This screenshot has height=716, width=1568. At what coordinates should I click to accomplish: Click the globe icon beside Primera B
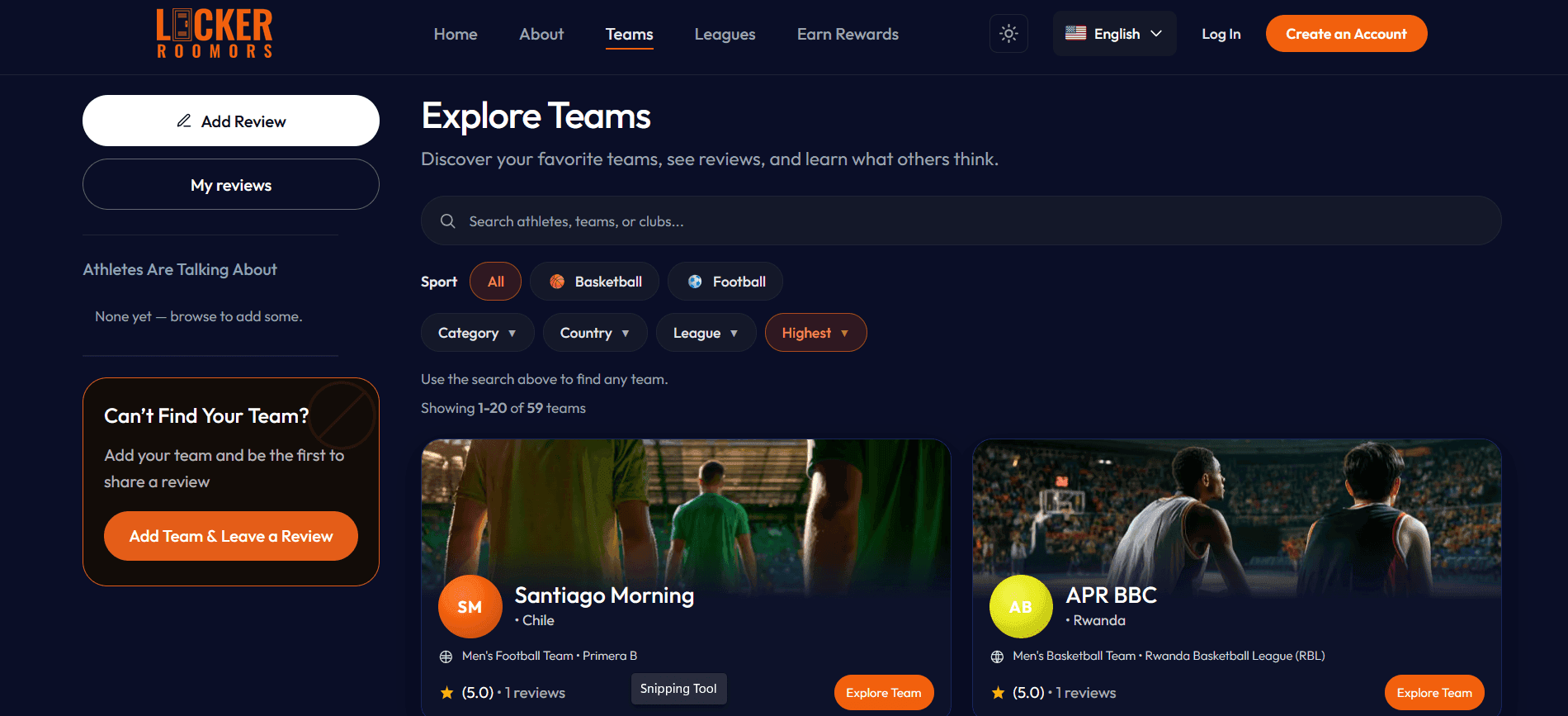tap(446, 657)
